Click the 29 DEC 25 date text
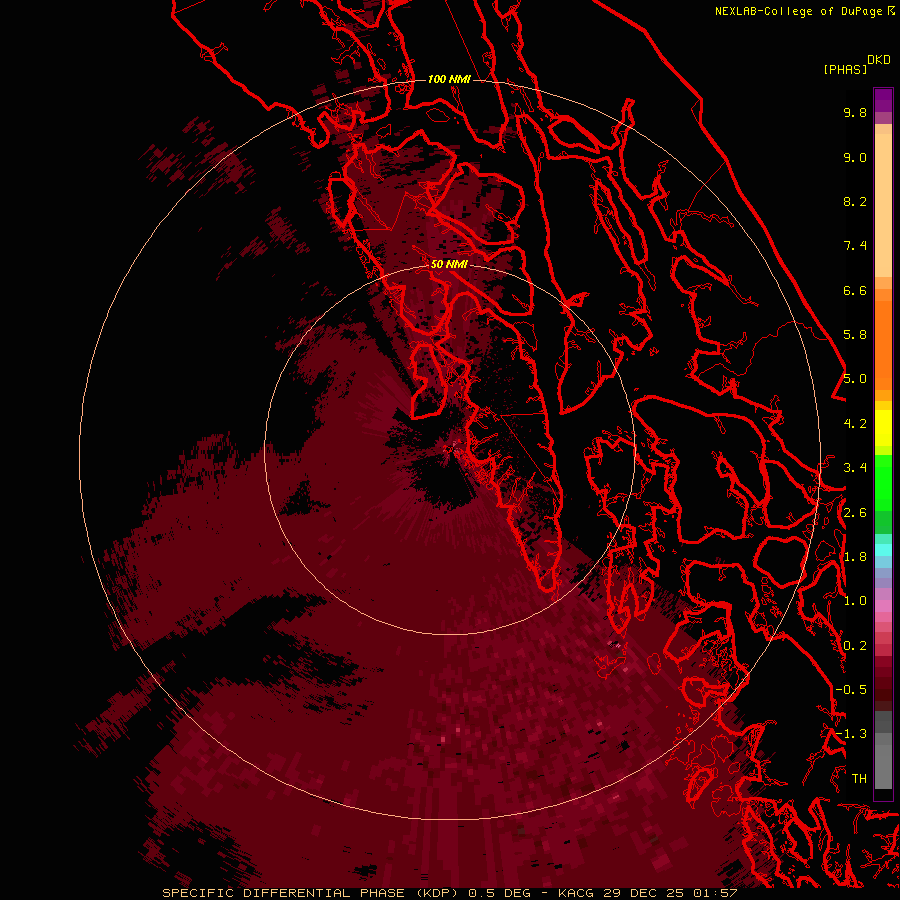This screenshot has width=900, height=900. [x=642, y=893]
